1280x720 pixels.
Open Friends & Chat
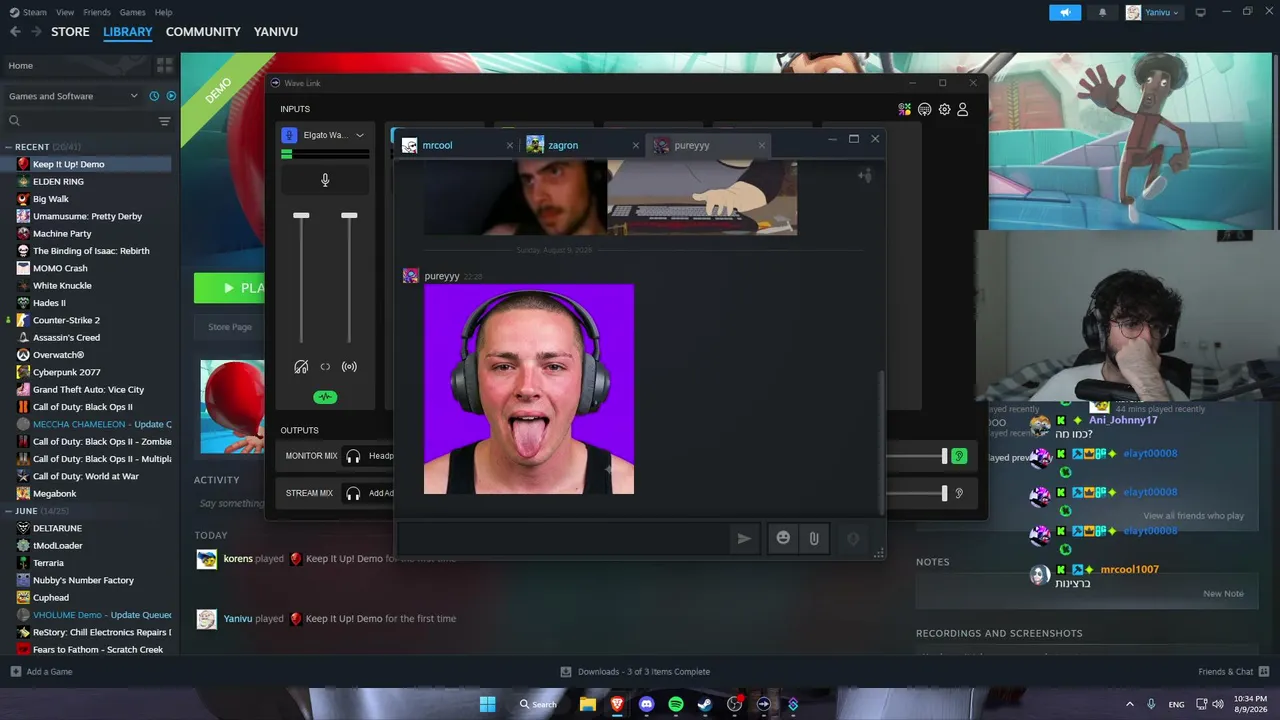[x=1234, y=672]
